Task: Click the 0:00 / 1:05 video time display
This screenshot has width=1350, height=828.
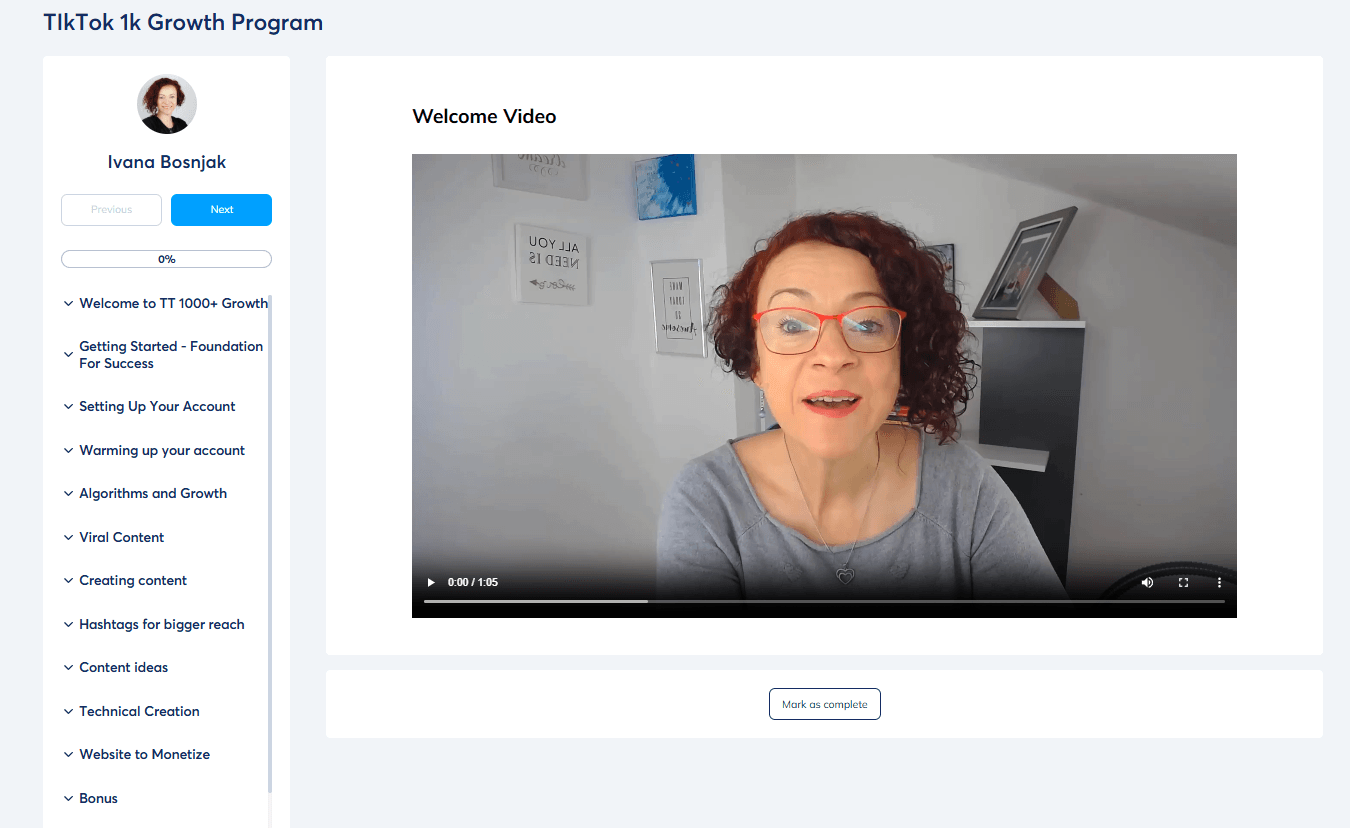Action: [x=473, y=582]
